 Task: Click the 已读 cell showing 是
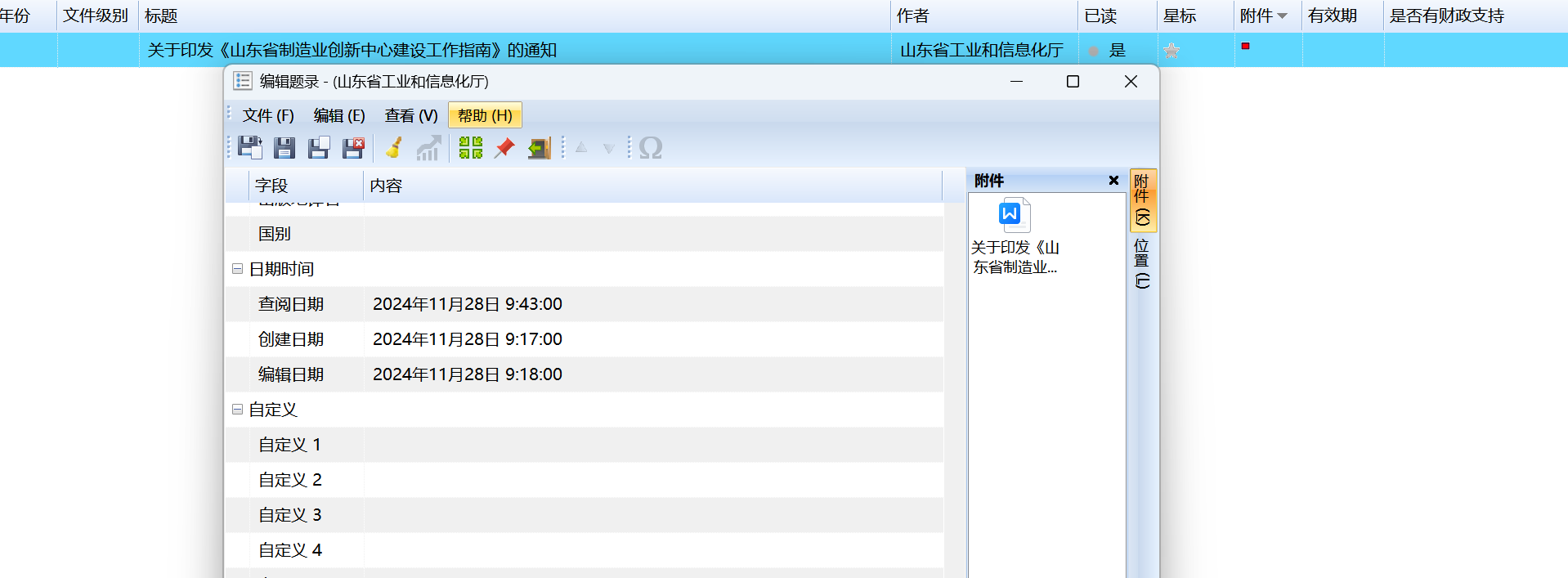pos(1118,51)
